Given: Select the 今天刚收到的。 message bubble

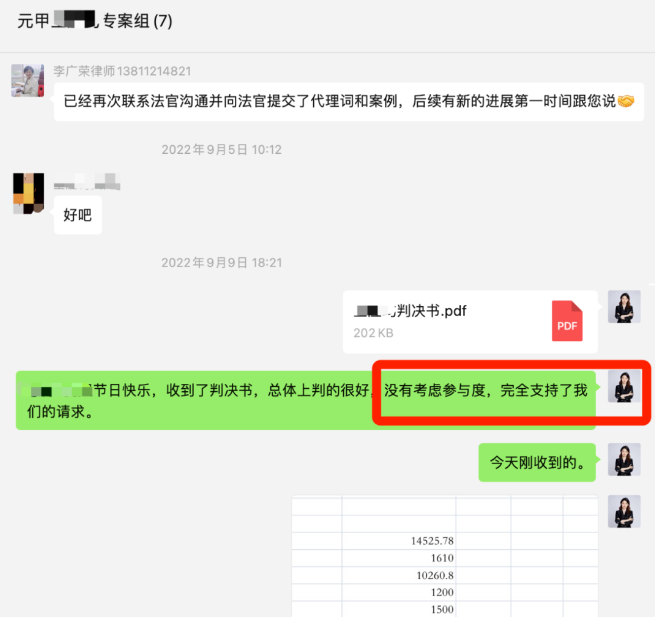Looking at the screenshot, I should click(537, 463).
